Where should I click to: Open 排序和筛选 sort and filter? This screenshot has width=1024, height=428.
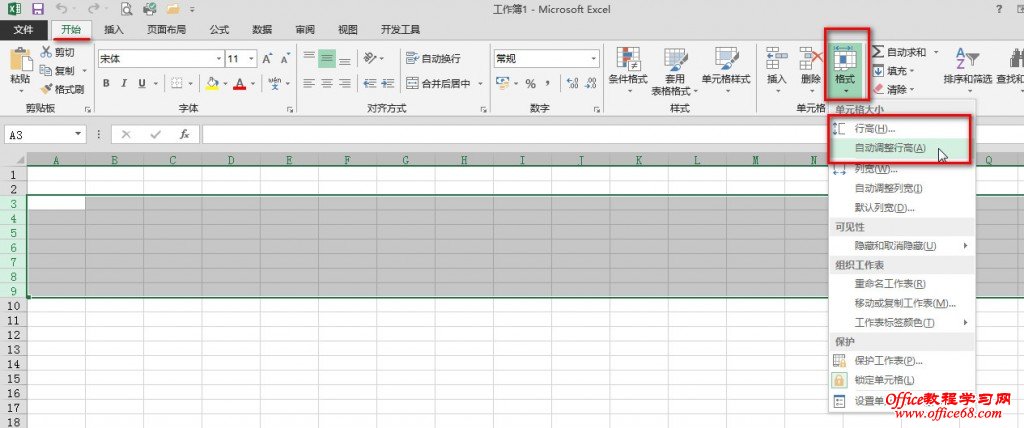coord(967,68)
